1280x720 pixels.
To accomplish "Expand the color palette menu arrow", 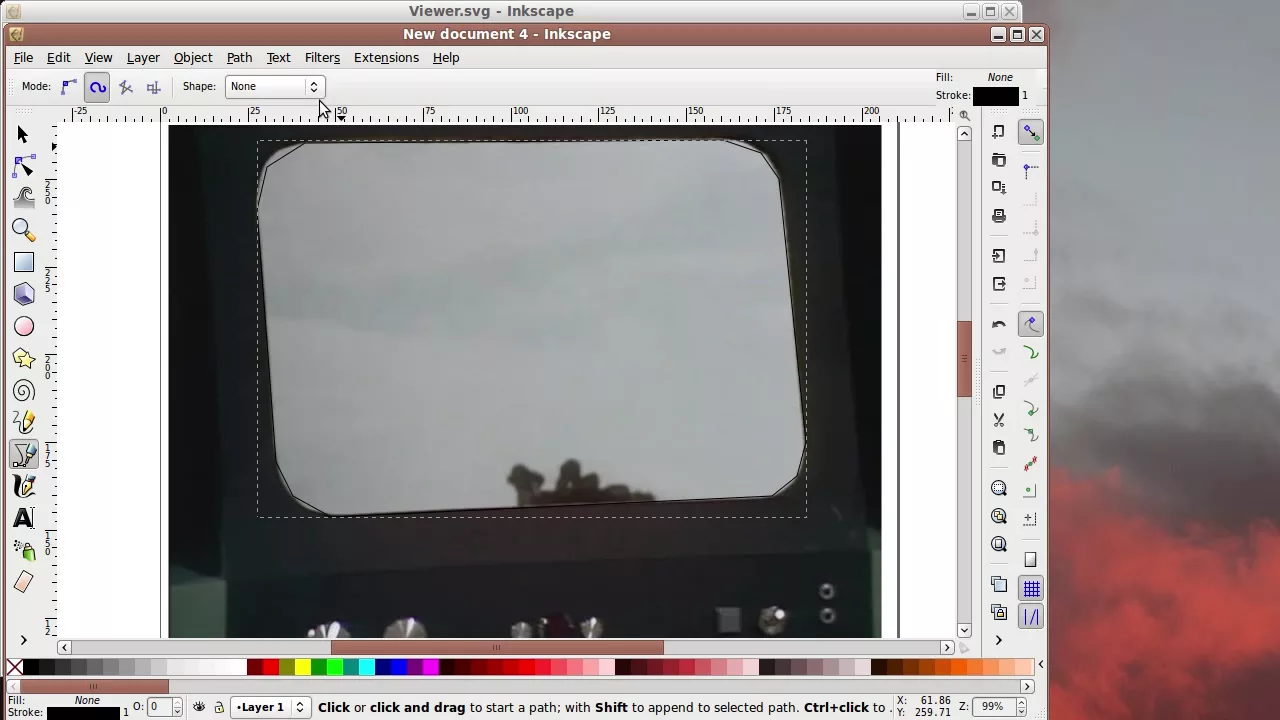I will point(1040,664).
